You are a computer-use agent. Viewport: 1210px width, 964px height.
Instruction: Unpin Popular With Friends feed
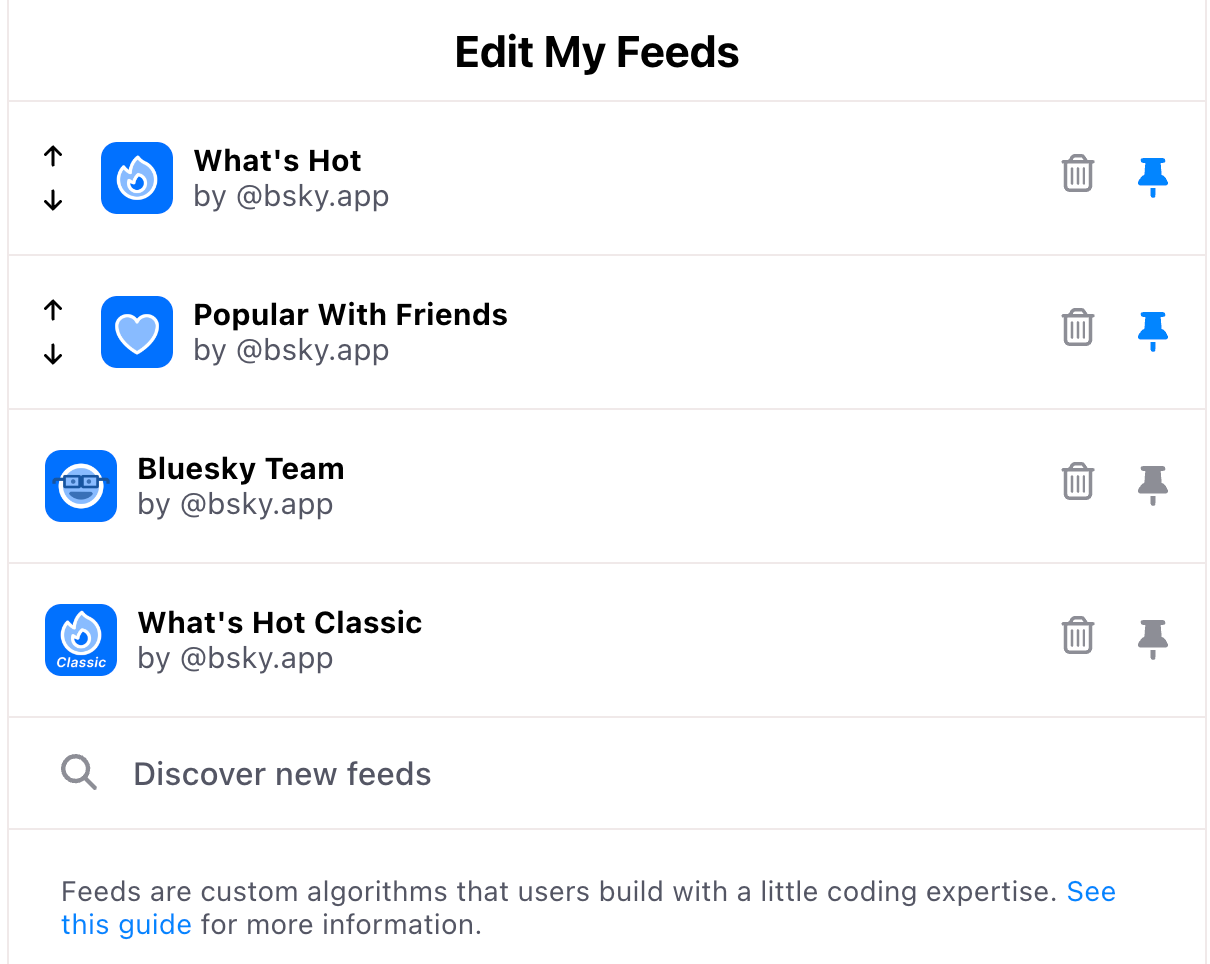[1153, 331]
